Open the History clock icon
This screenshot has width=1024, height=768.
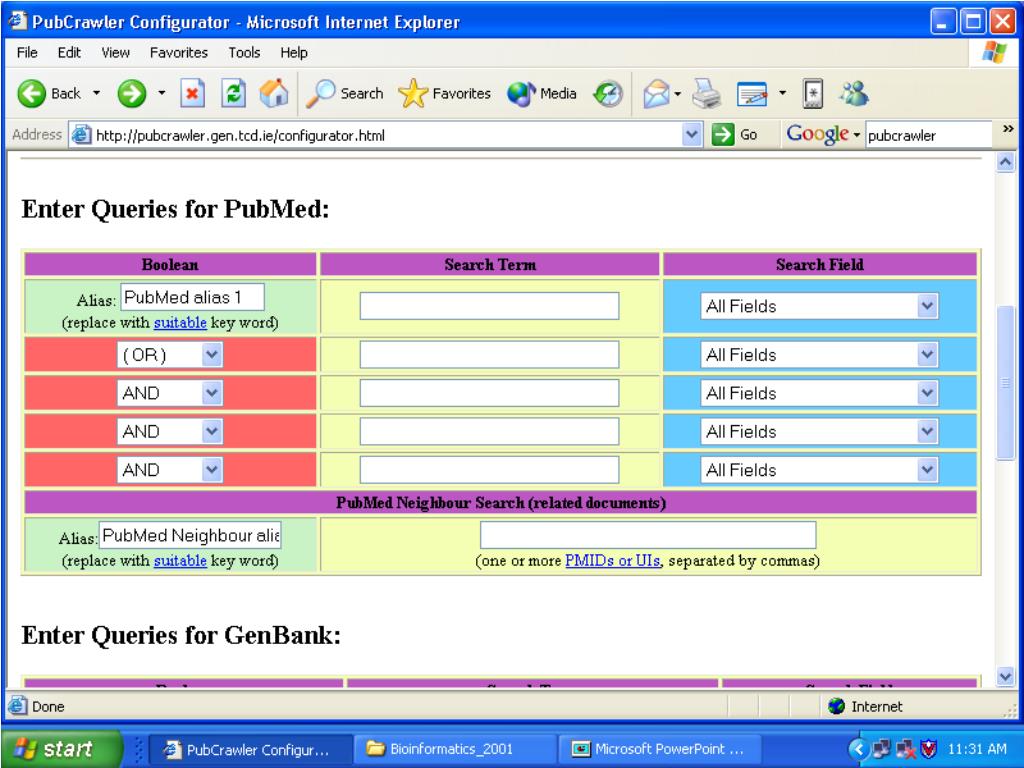coord(608,94)
